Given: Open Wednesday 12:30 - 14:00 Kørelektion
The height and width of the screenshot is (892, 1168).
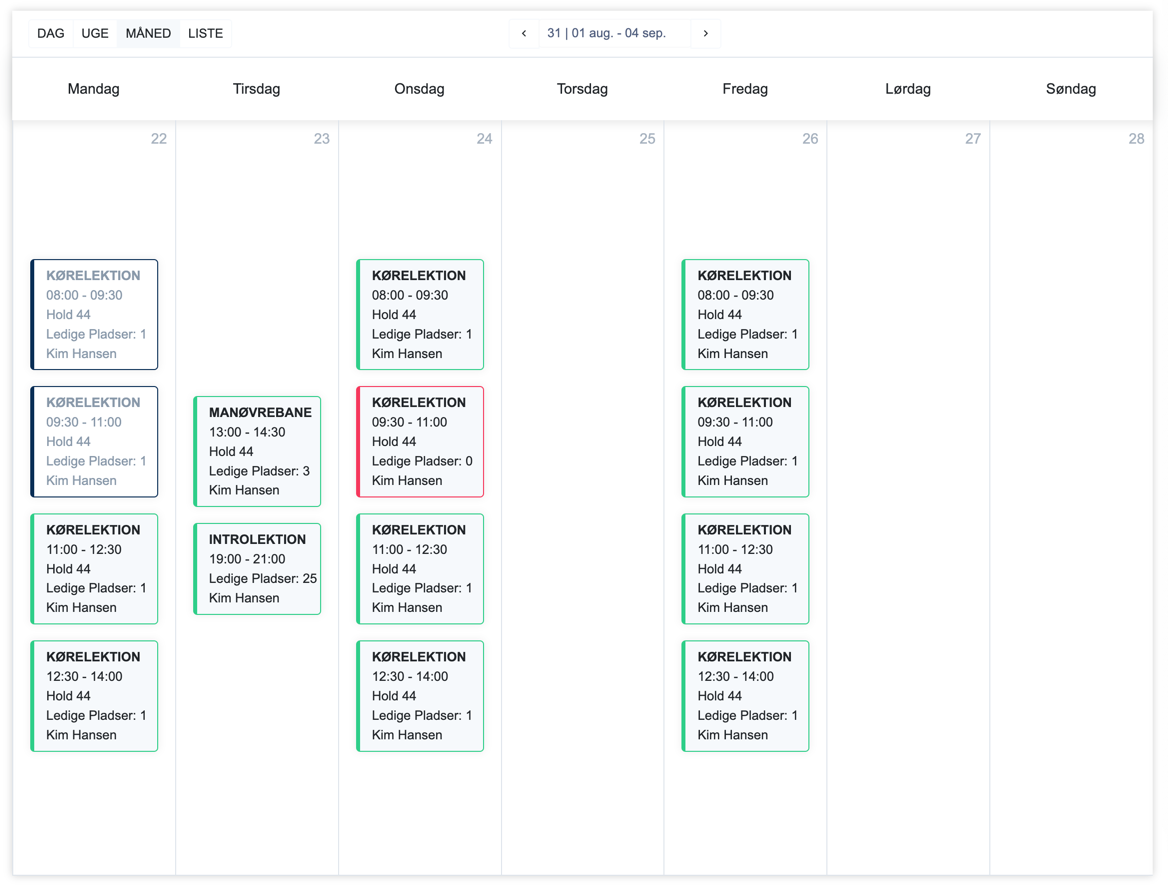Looking at the screenshot, I should pos(421,696).
